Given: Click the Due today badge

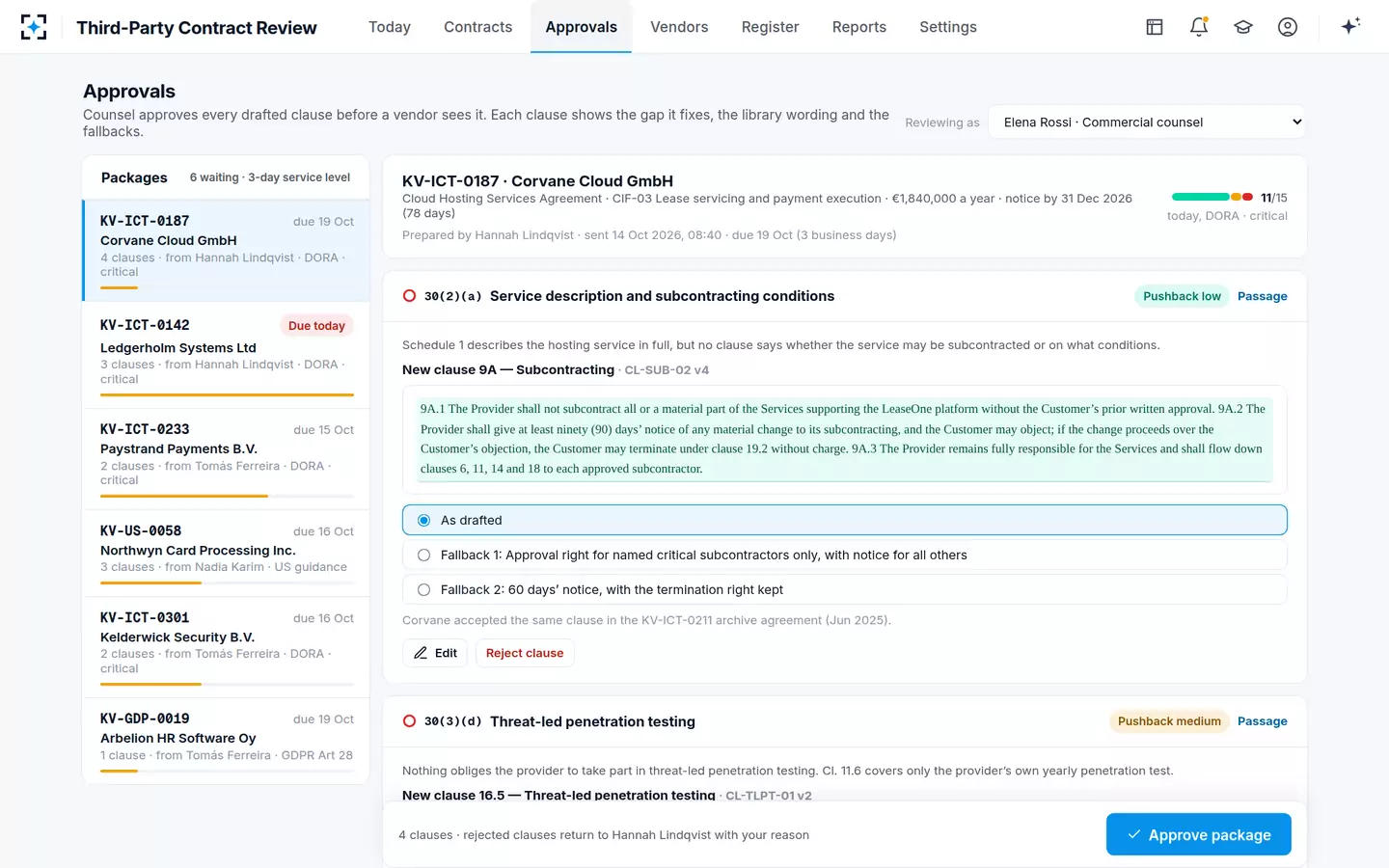Looking at the screenshot, I should click(316, 326).
